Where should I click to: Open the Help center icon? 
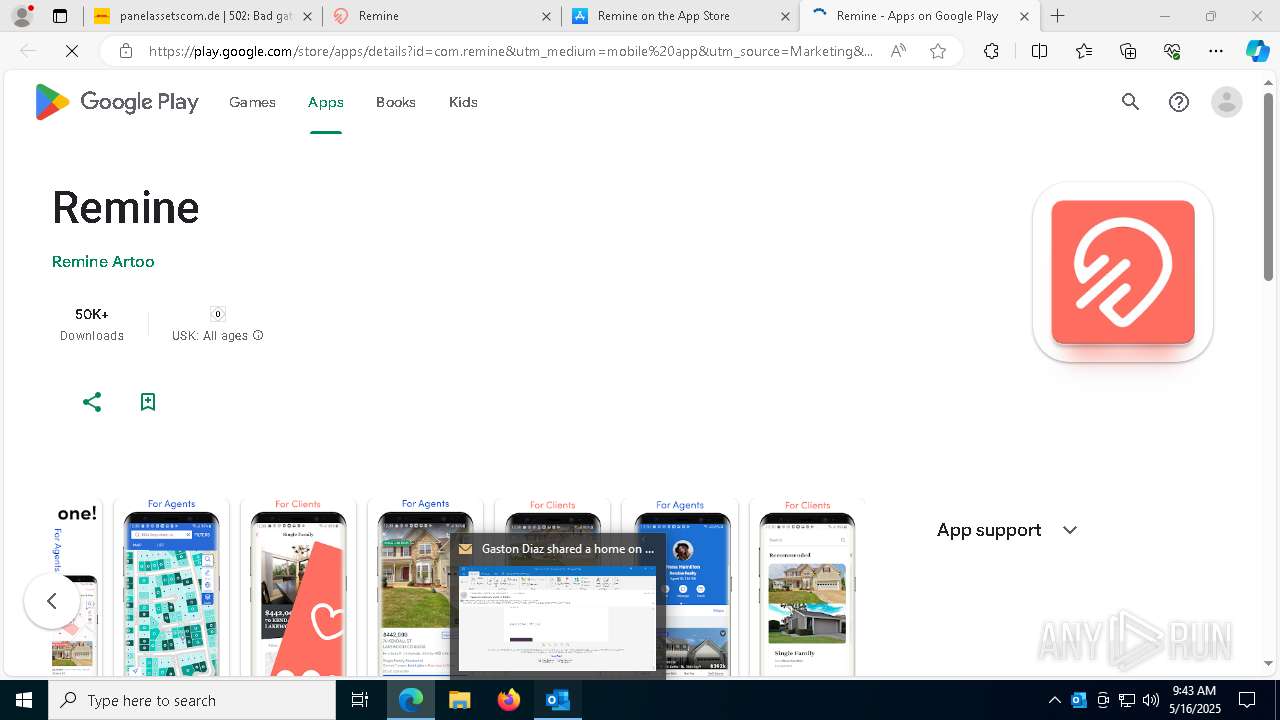(x=1179, y=102)
